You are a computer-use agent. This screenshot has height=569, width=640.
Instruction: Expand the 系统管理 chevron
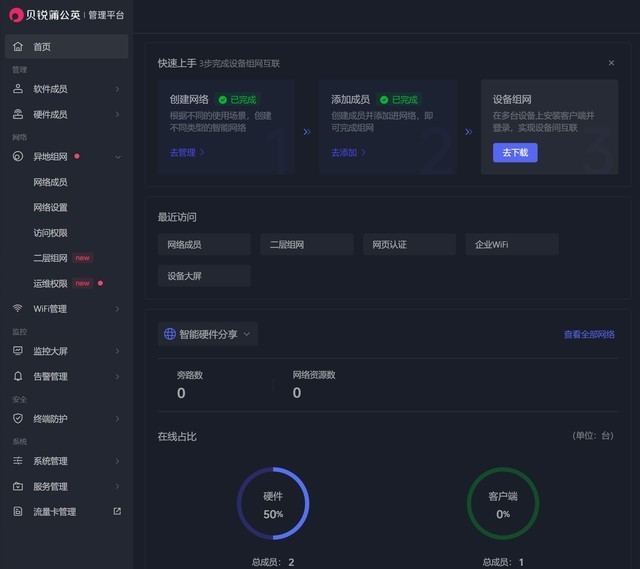(118, 461)
